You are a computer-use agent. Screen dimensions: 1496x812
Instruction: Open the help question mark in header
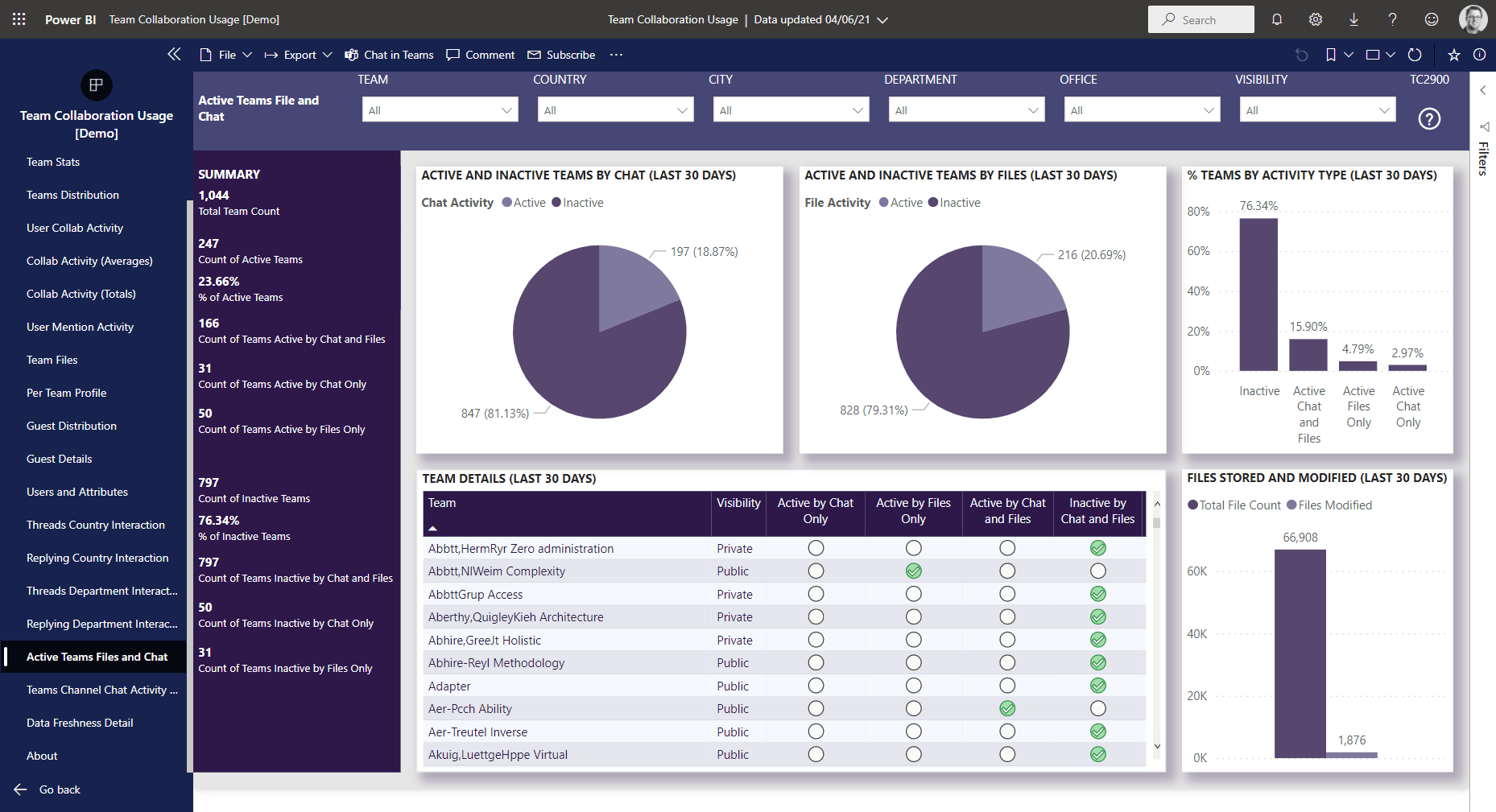coord(1393,19)
